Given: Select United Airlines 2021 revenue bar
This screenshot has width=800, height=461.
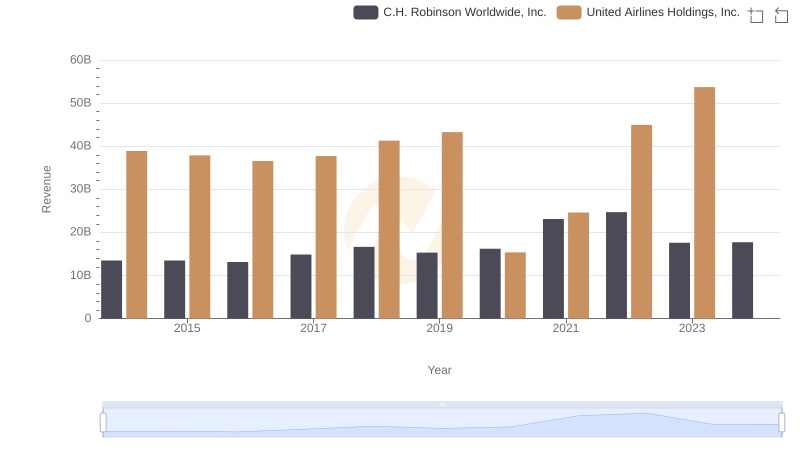Looking at the screenshot, I should [x=579, y=266].
